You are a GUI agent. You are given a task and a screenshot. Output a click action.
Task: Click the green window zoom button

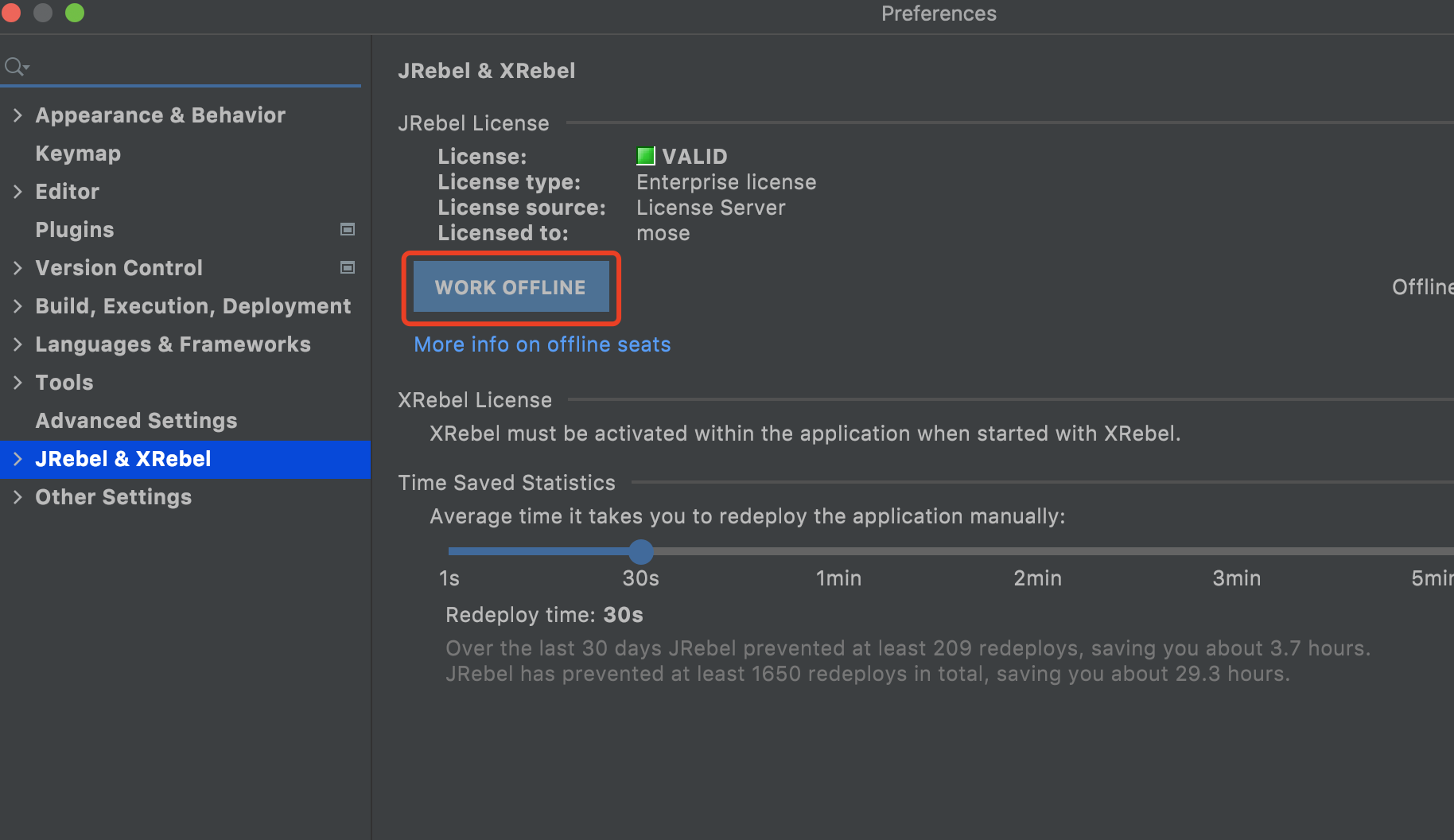point(75,13)
